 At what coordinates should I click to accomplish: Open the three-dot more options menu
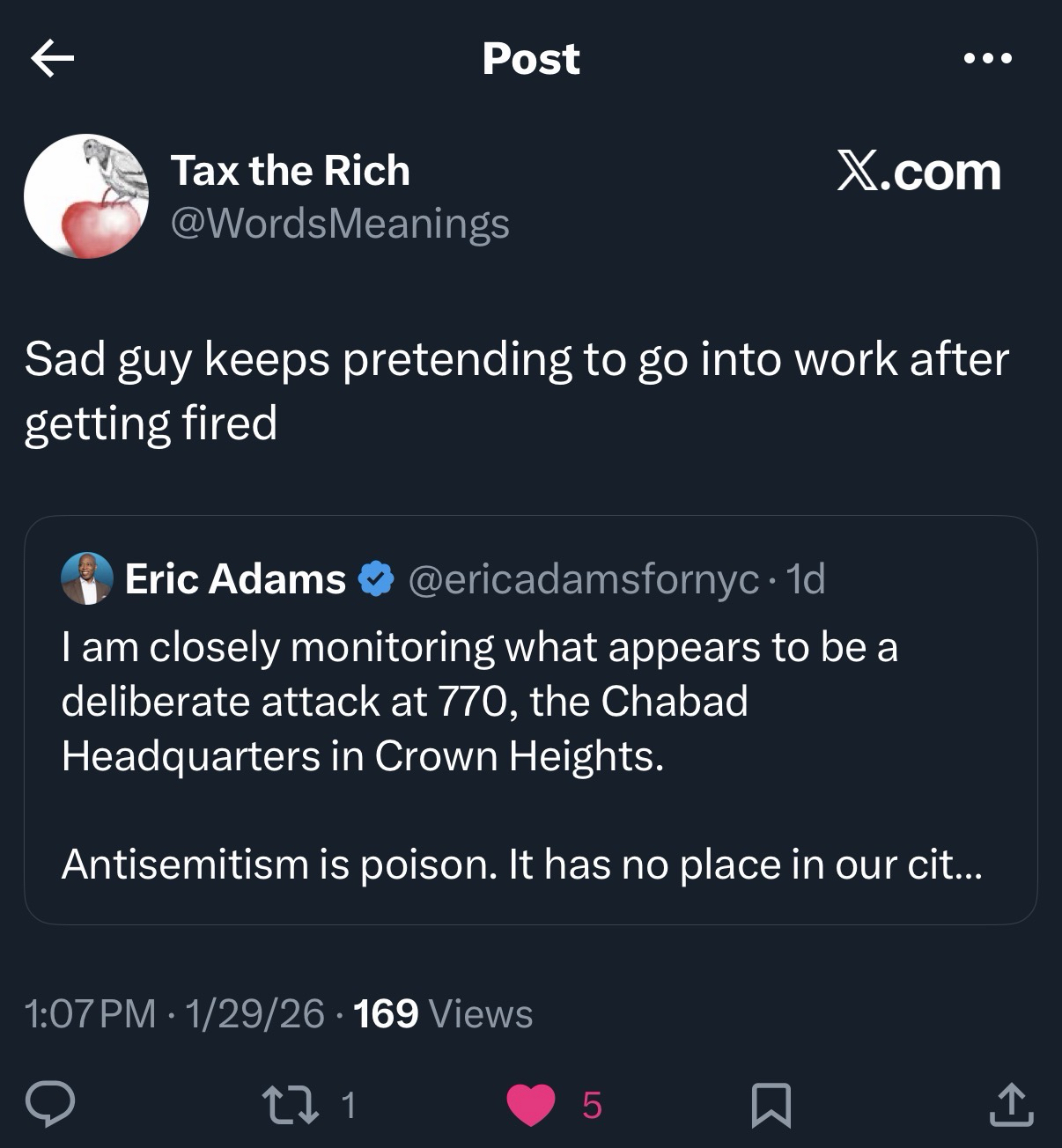click(988, 59)
